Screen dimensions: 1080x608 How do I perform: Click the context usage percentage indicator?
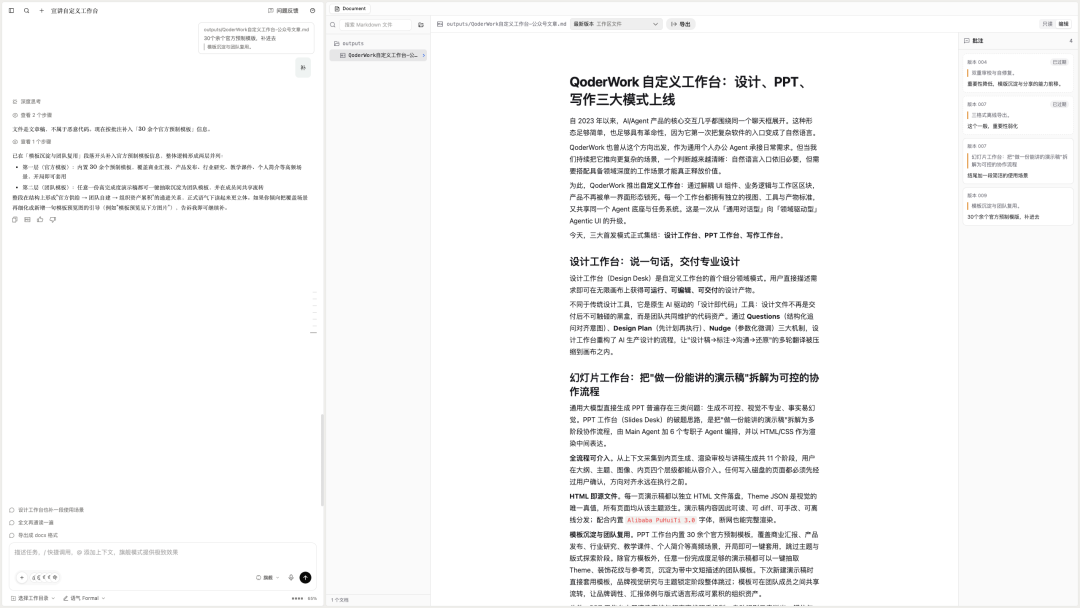tap(304, 598)
